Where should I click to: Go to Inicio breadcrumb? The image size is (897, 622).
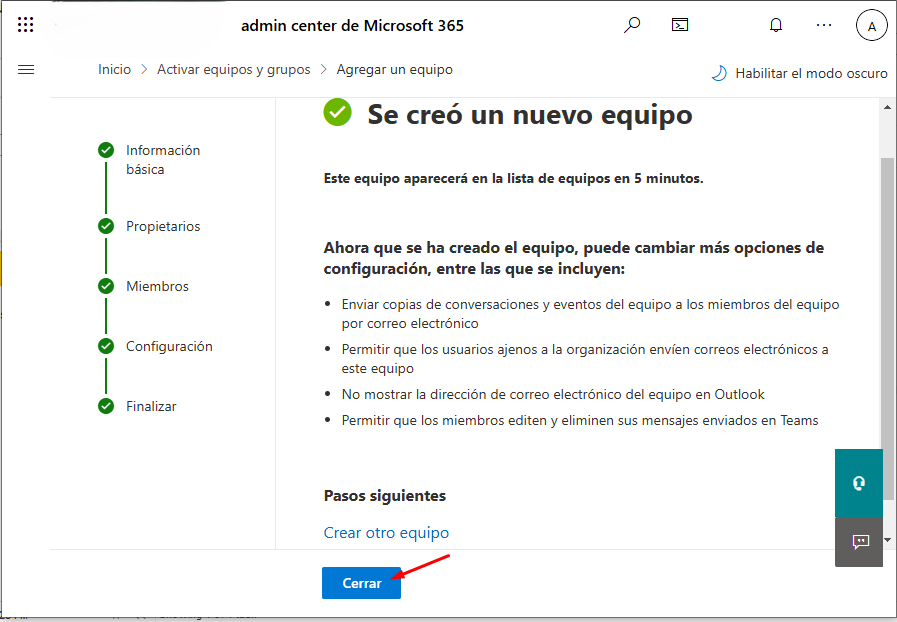pos(114,69)
